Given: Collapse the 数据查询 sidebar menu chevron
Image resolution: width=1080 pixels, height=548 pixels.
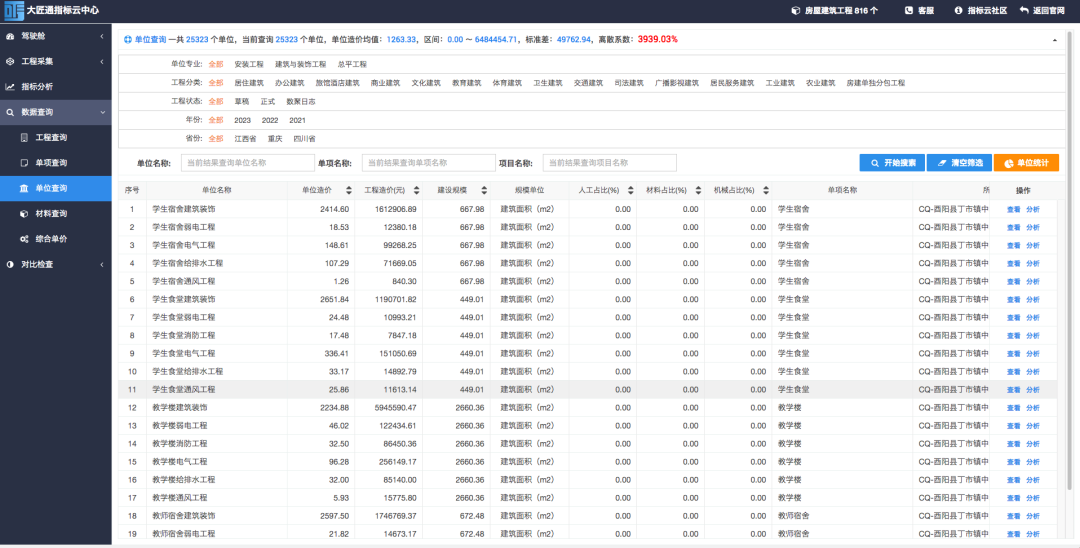Looking at the screenshot, I should click(x=103, y=112).
